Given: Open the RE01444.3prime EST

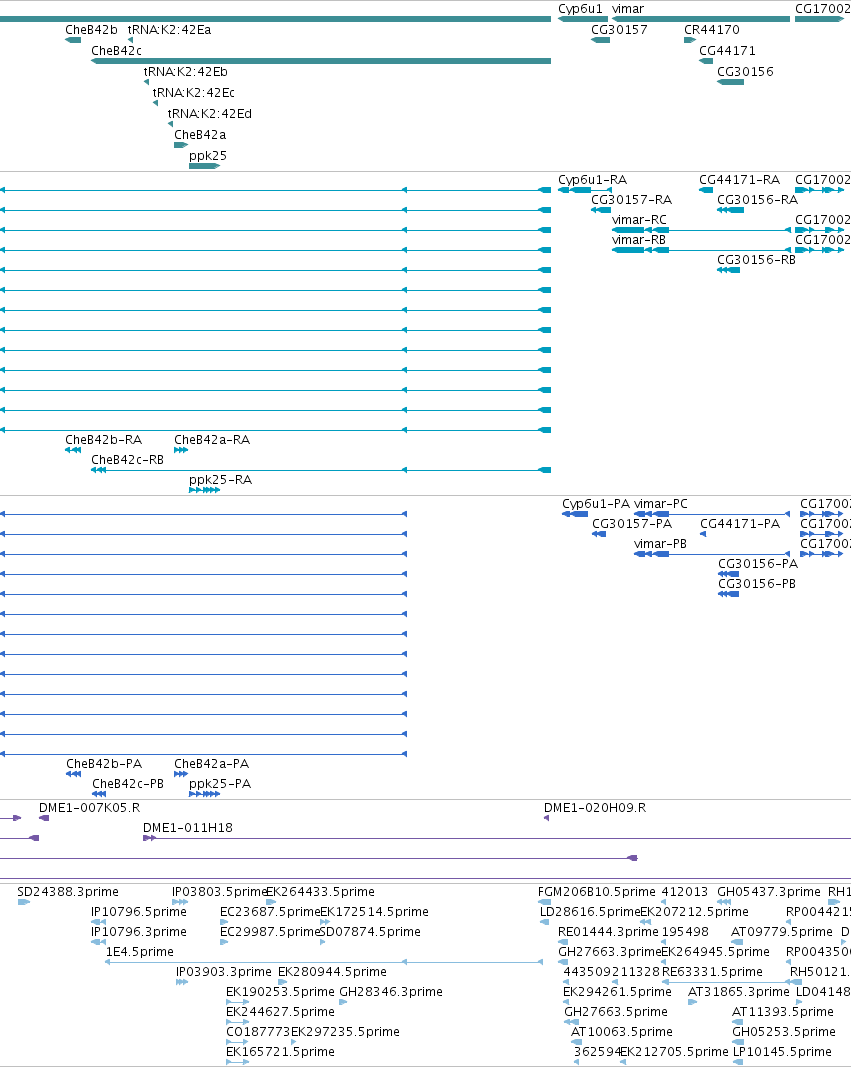Looking at the screenshot, I should (x=565, y=942).
